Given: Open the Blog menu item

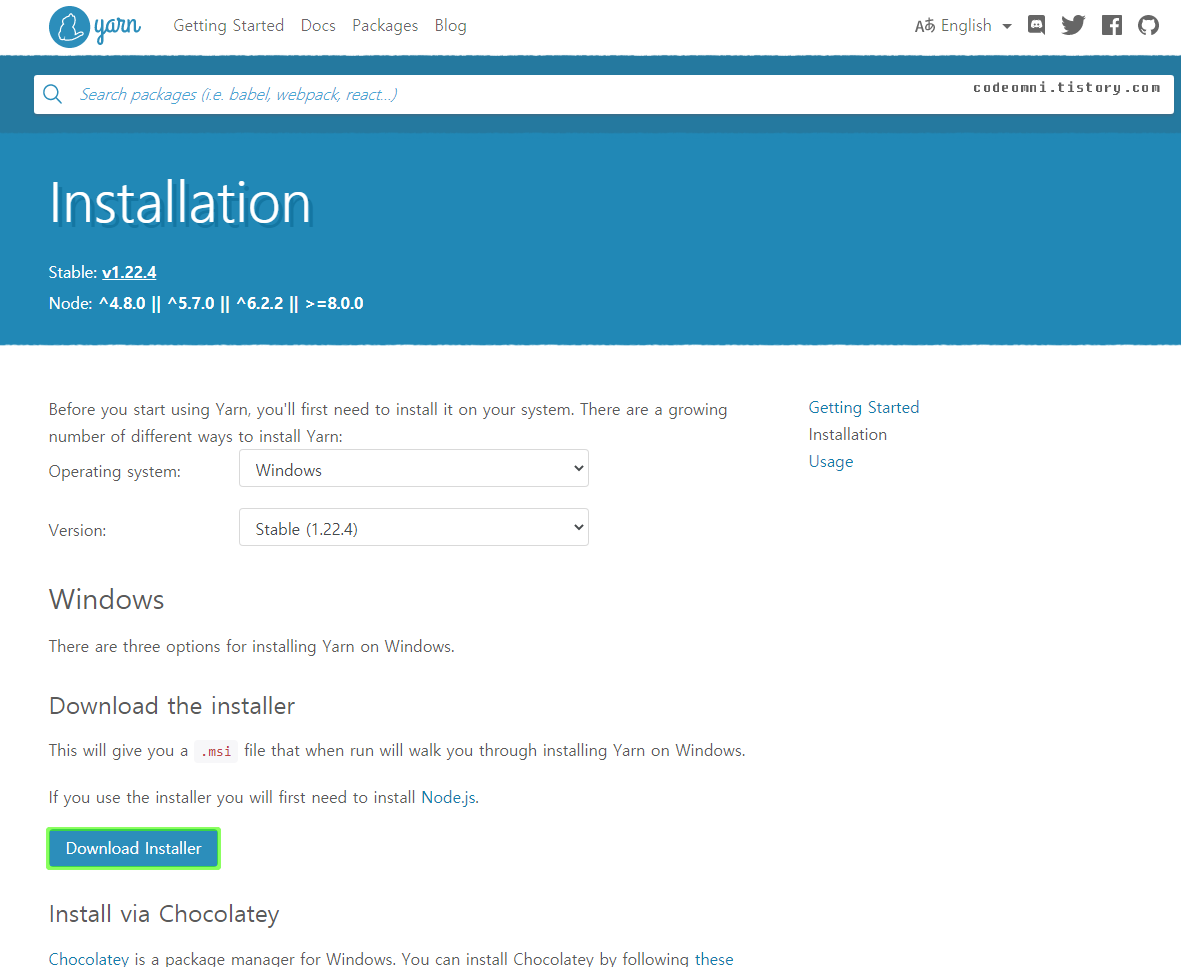Looking at the screenshot, I should point(450,26).
